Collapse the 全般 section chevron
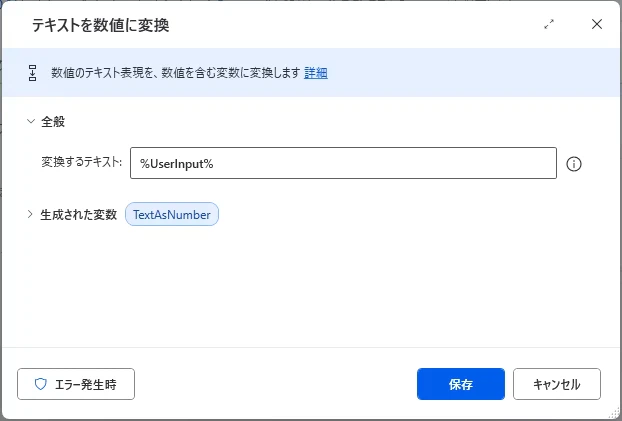622x421 pixels. point(31,121)
